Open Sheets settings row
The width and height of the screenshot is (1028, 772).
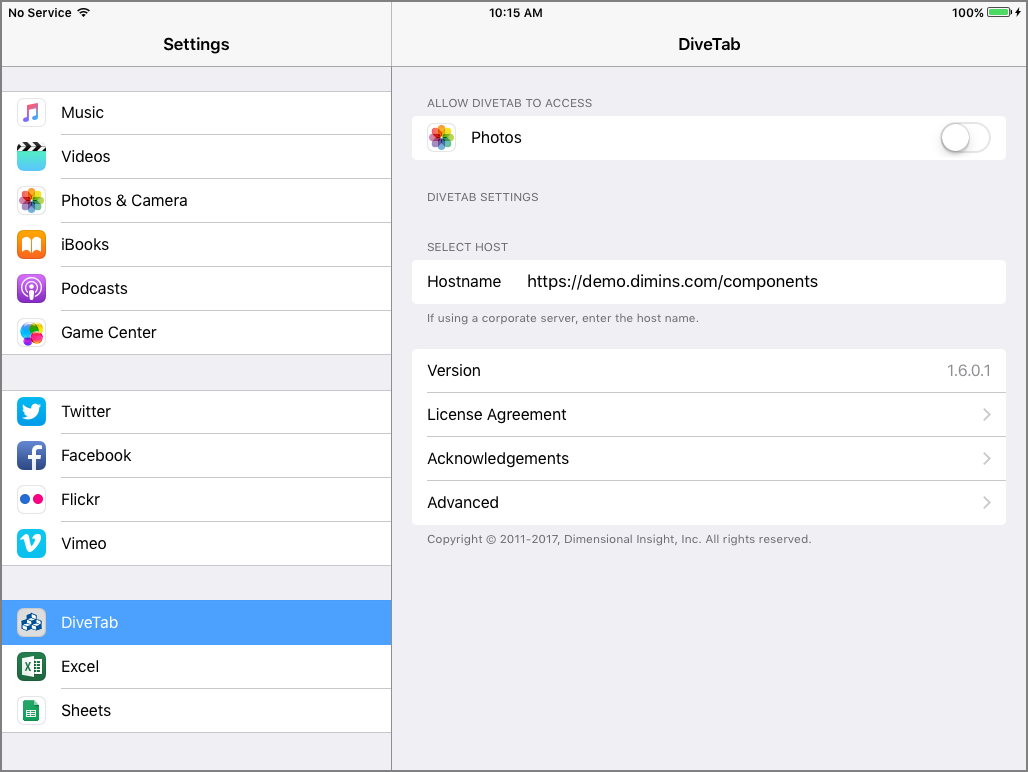tap(197, 710)
